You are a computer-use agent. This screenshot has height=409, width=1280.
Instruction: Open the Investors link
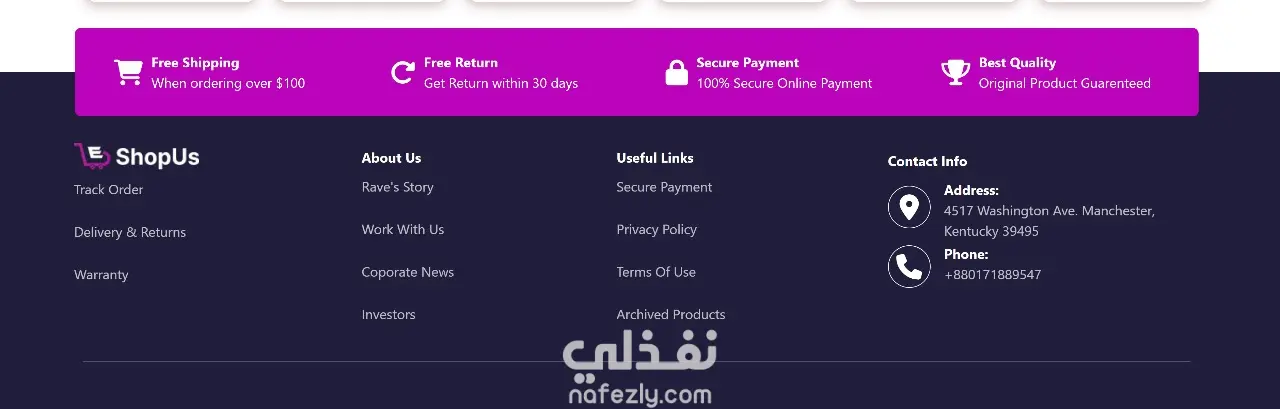(388, 315)
